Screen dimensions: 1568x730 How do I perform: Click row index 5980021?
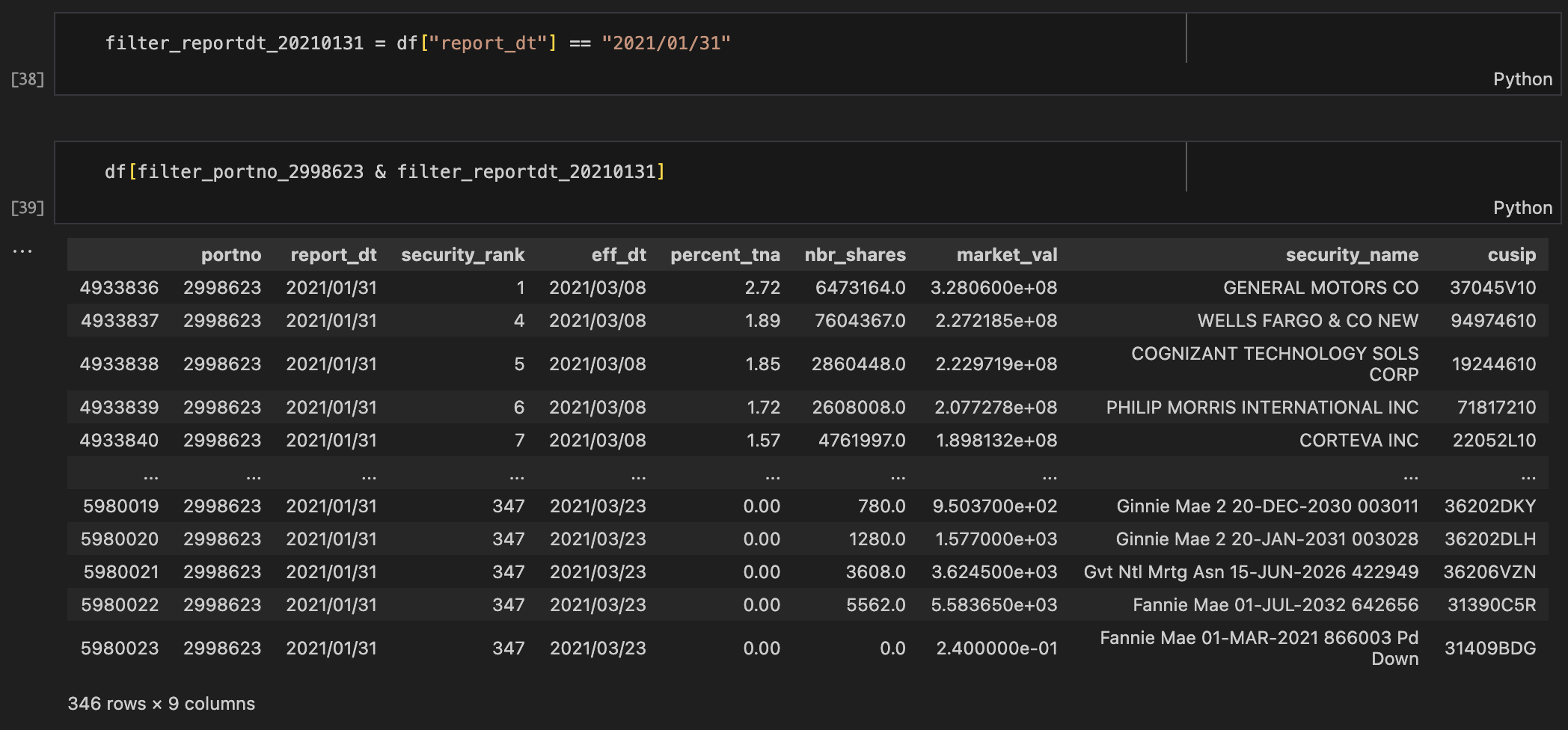pyautogui.click(x=120, y=572)
